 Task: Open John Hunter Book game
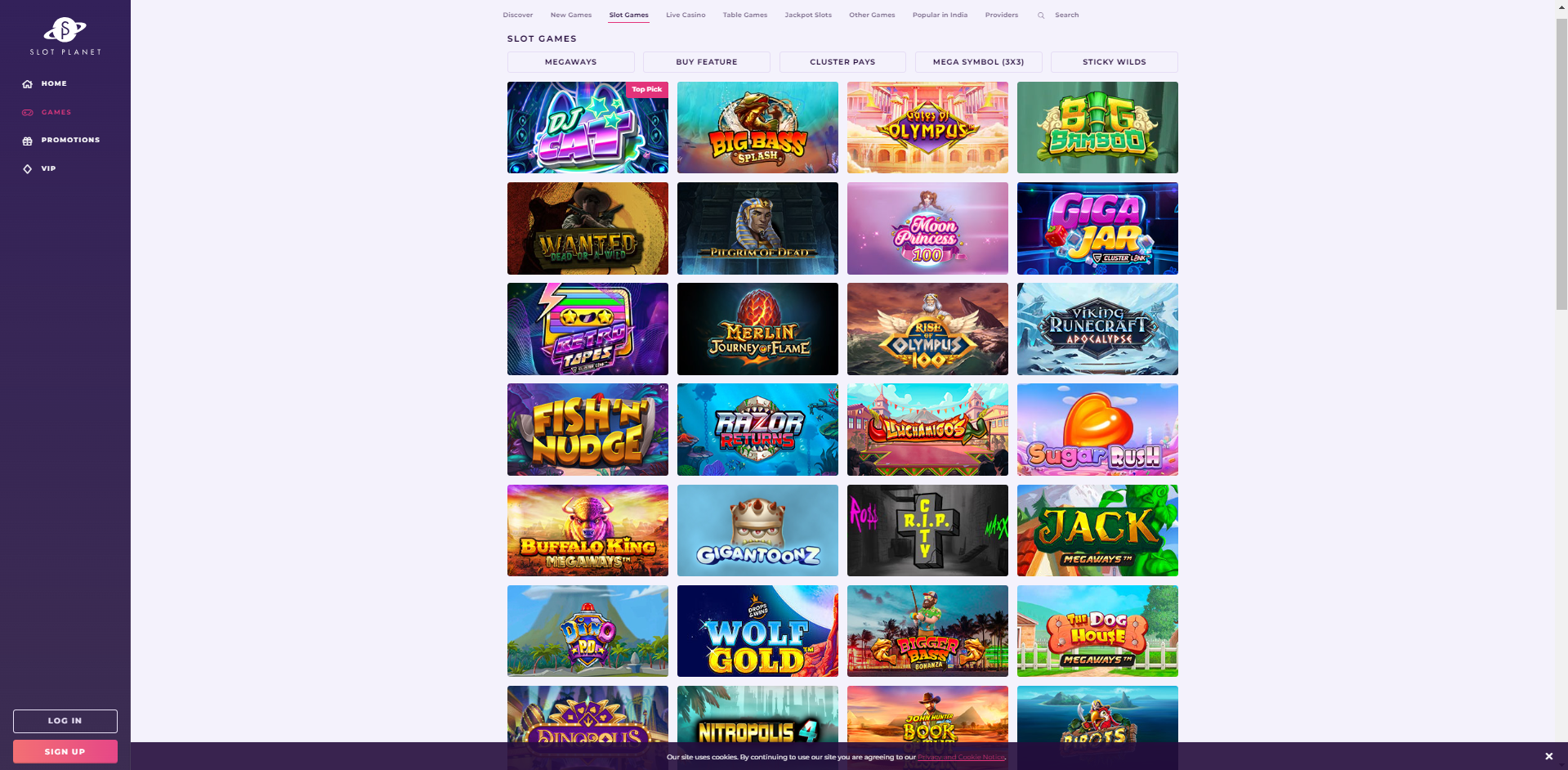927,714
